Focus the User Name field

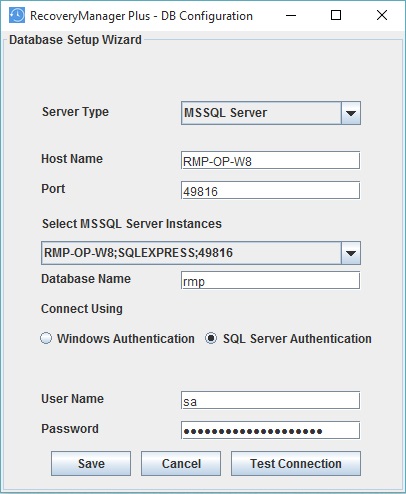click(x=270, y=400)
